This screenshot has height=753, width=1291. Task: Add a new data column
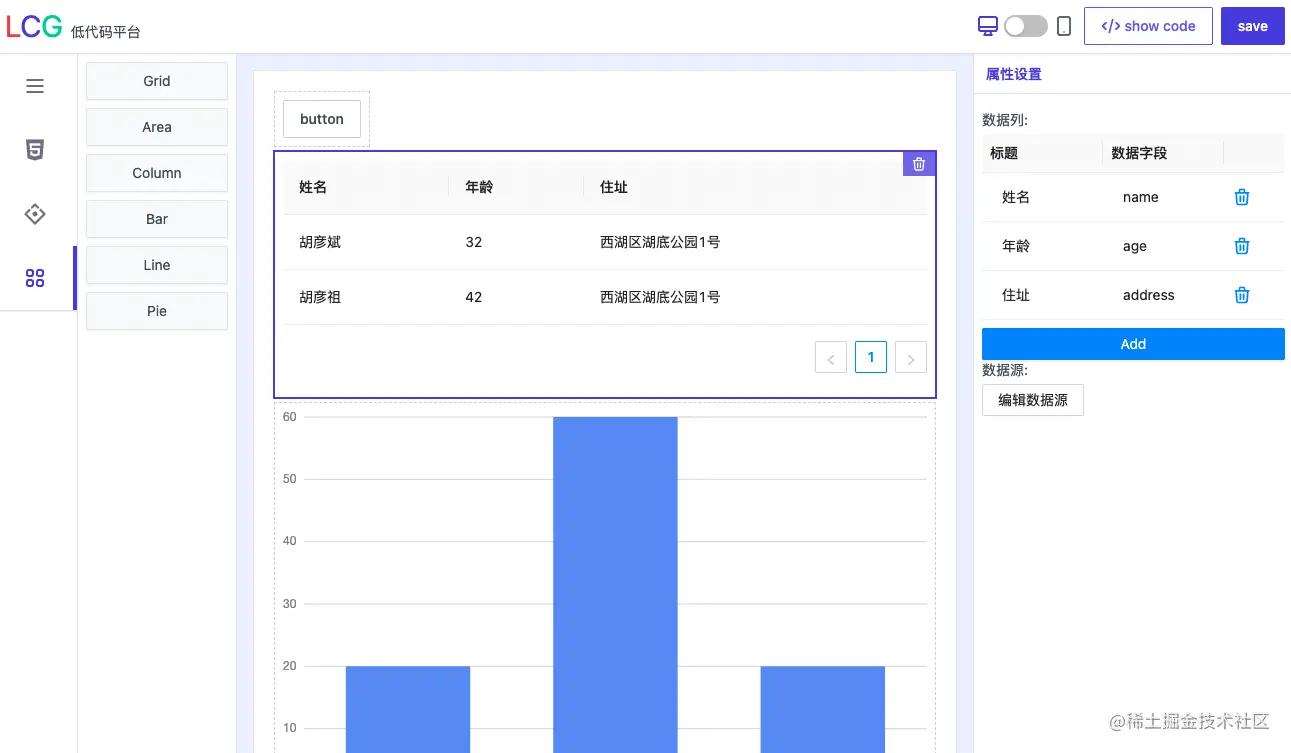click(1133, 344)
